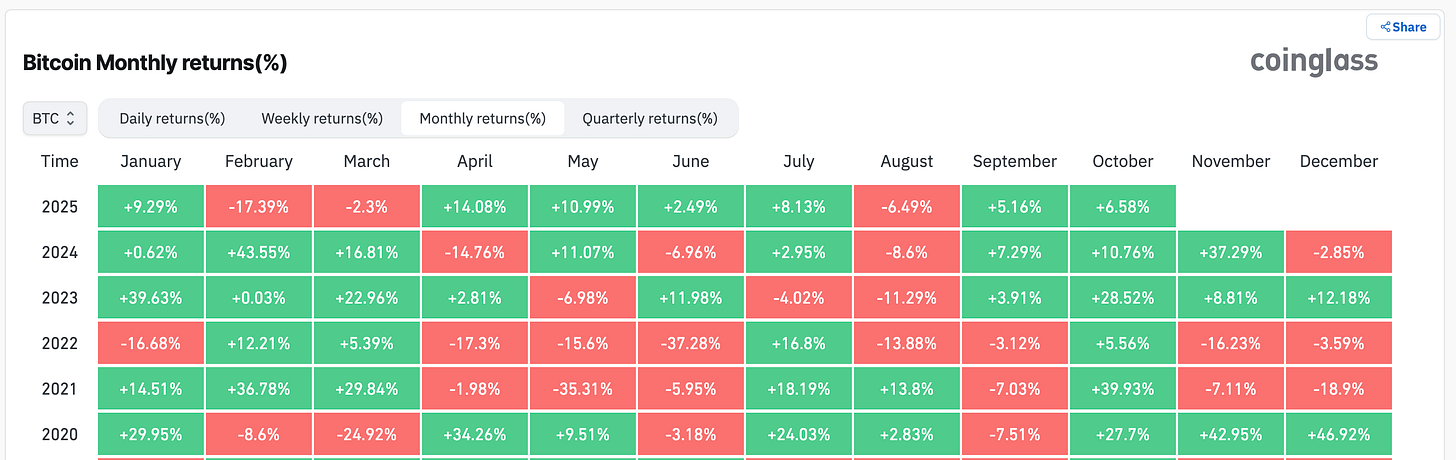The image size is (1456, 460).
Task: Click the 2023 year row label
Action: pyautogui.click(x=60, y=298)
